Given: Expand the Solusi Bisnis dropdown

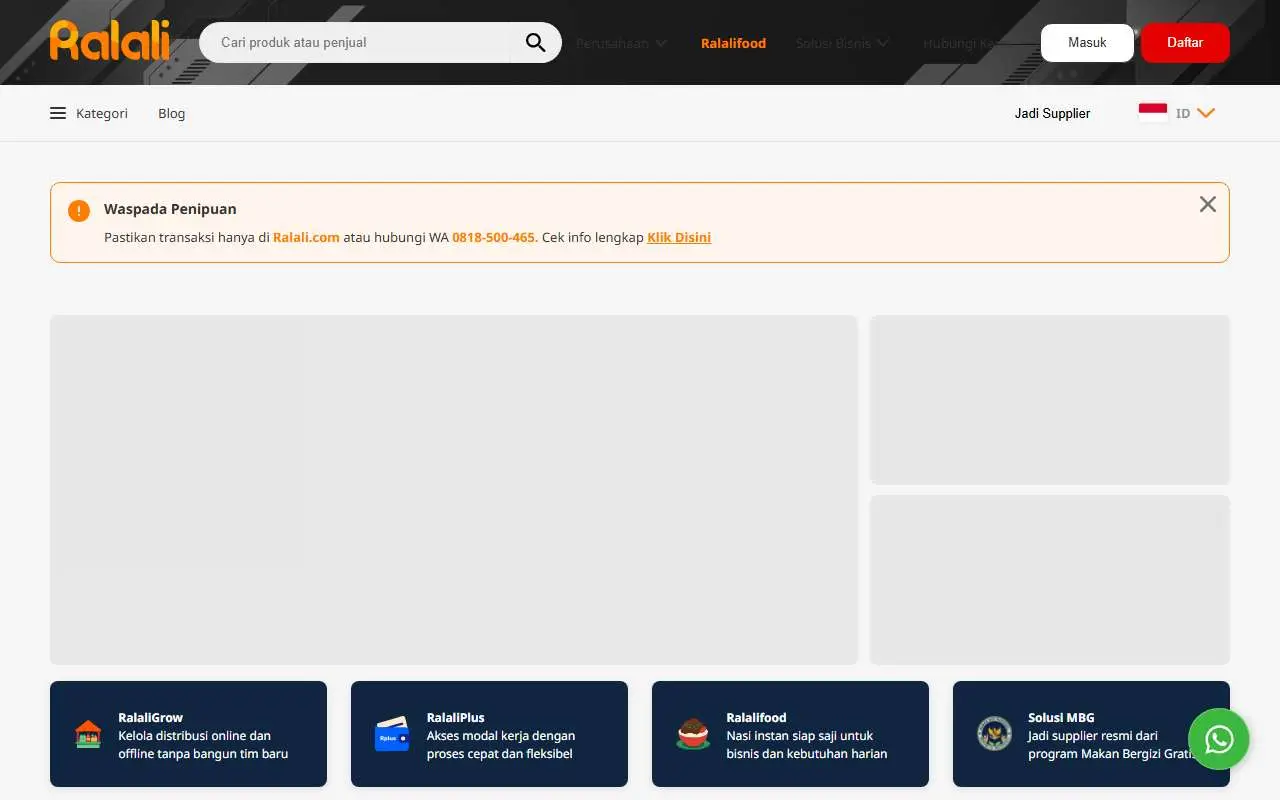Looking at the screenshot, I should [x=842, y=43].
